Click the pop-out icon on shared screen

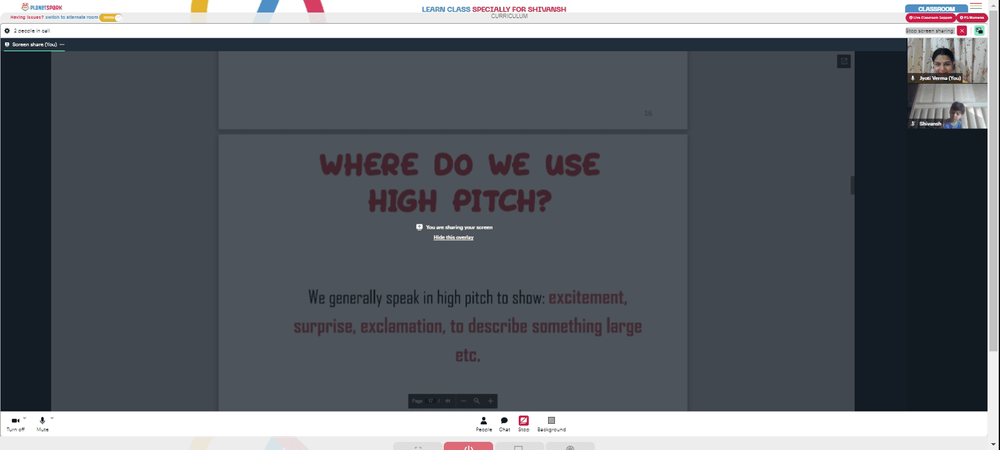point(844,61)
